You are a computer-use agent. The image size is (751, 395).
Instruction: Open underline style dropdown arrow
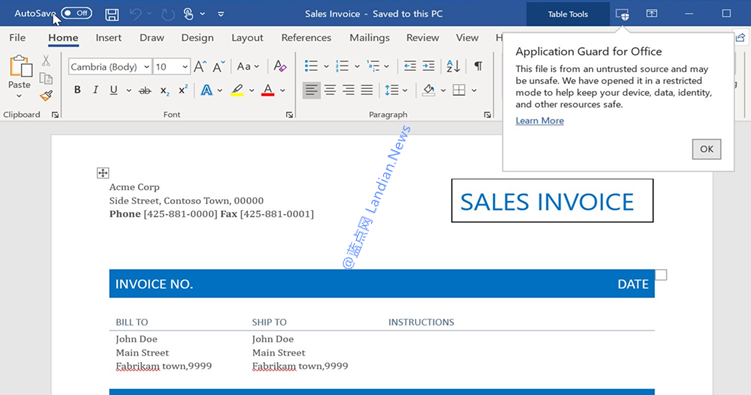(x=128, y=90)
